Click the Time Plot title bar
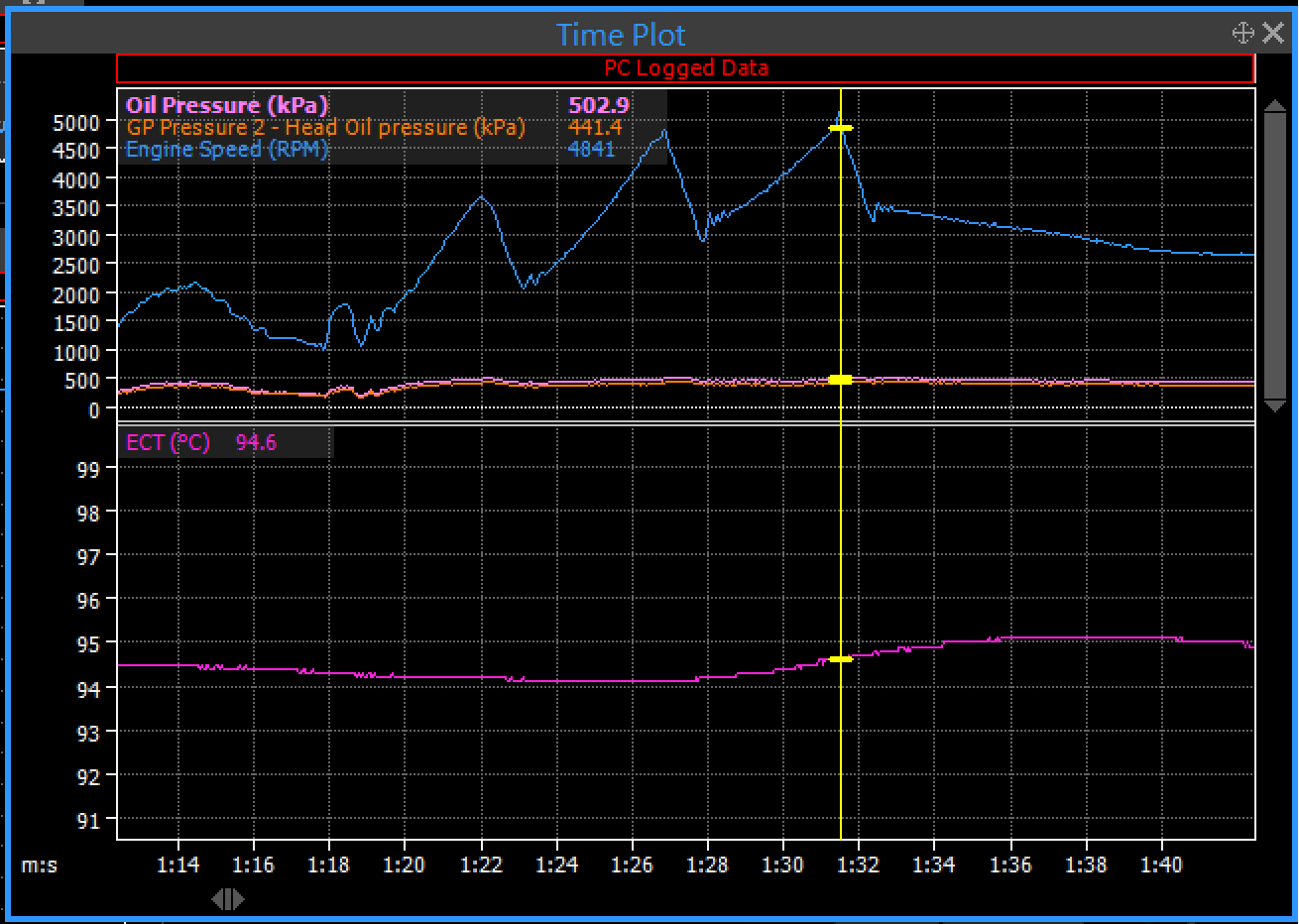1299x924 pixels. point(621,35)
